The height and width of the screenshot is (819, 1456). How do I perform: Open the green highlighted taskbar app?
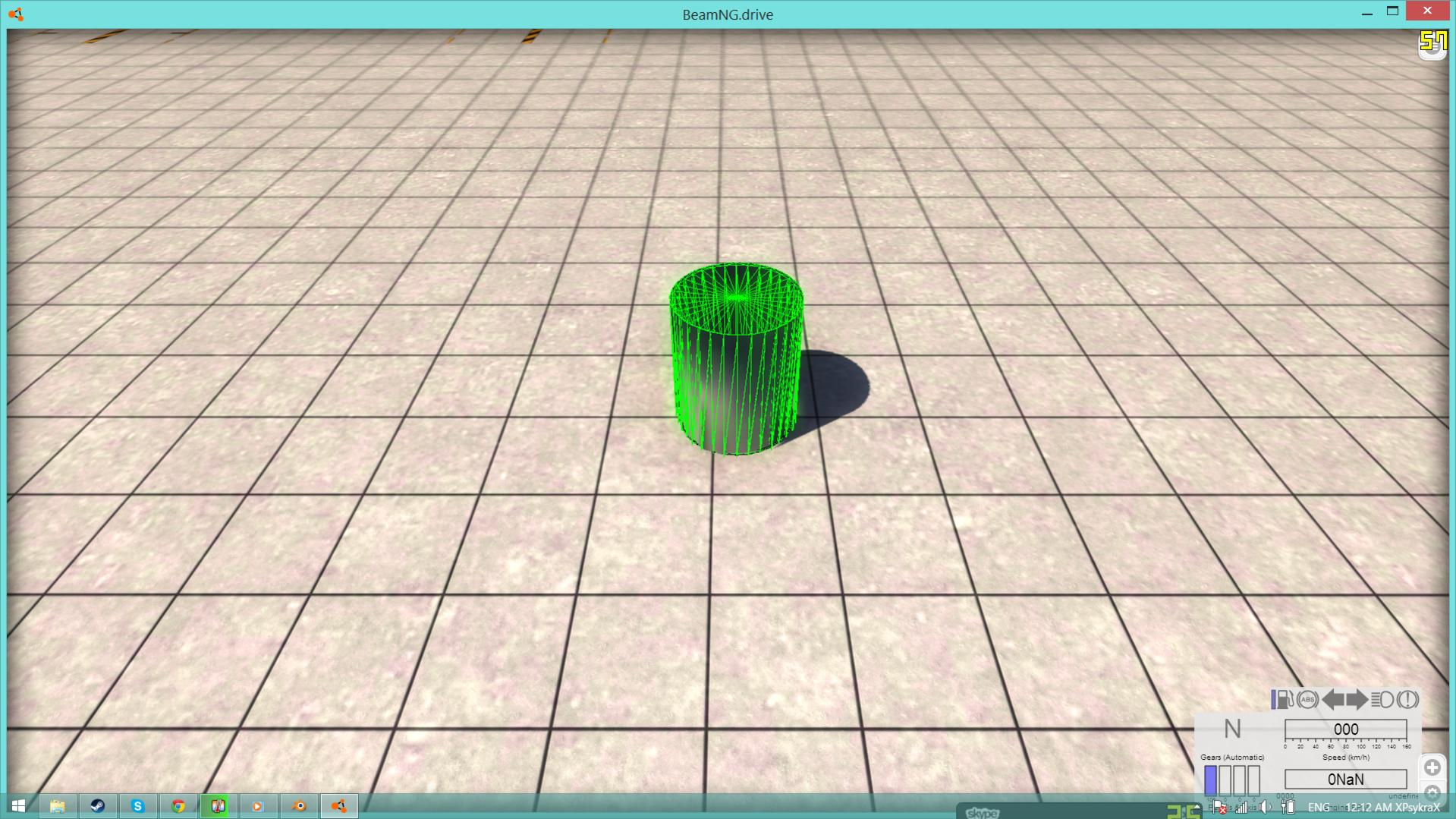click(219, 806)
